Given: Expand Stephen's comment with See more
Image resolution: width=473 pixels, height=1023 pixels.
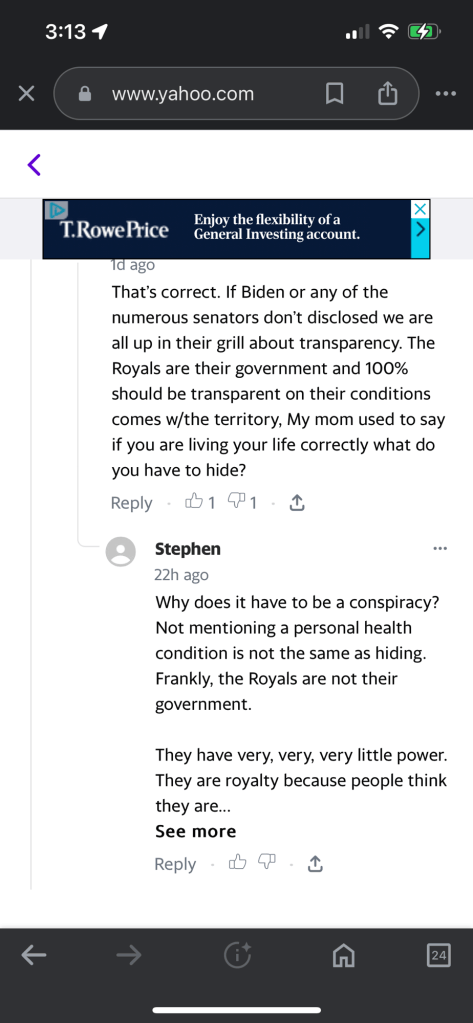Looking at the screenshot, I should (195, 831).
